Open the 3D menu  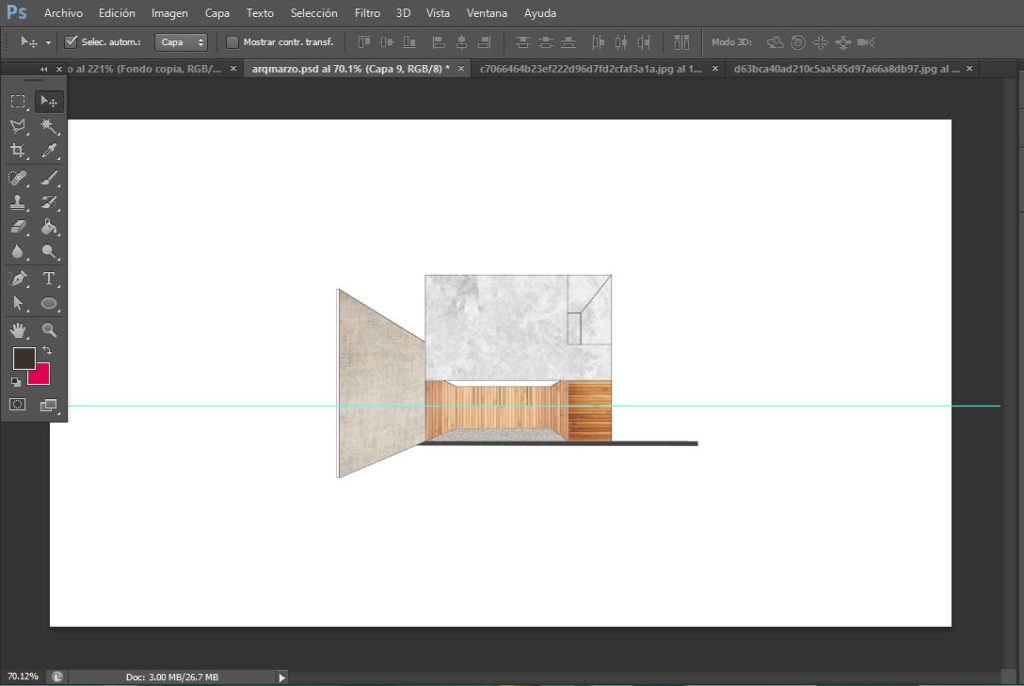pyautogui.click(x=403, y=13)
